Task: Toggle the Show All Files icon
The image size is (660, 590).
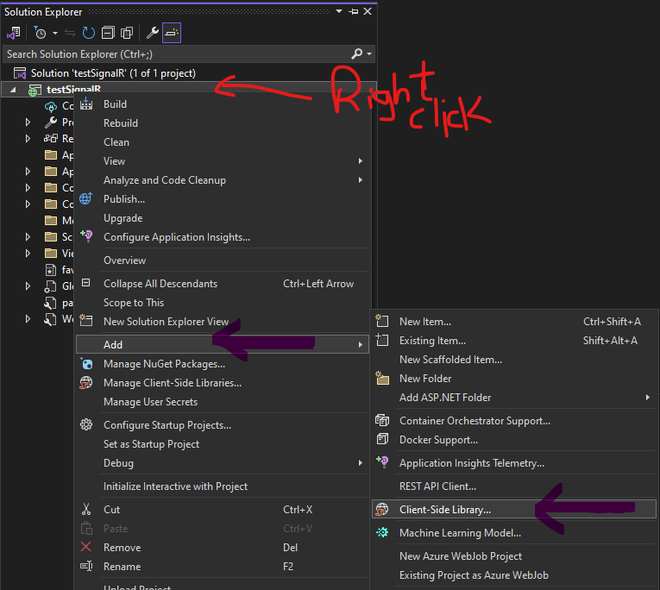Action: [x=127, y=33]
